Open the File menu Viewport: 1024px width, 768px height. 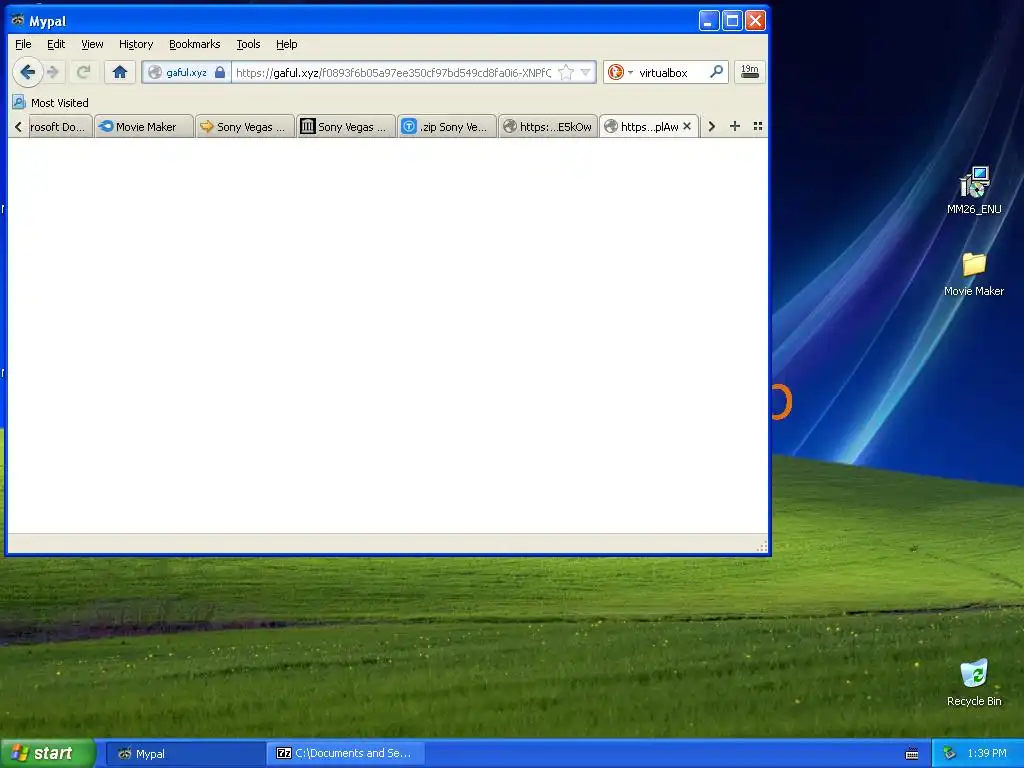pos(24,44)
